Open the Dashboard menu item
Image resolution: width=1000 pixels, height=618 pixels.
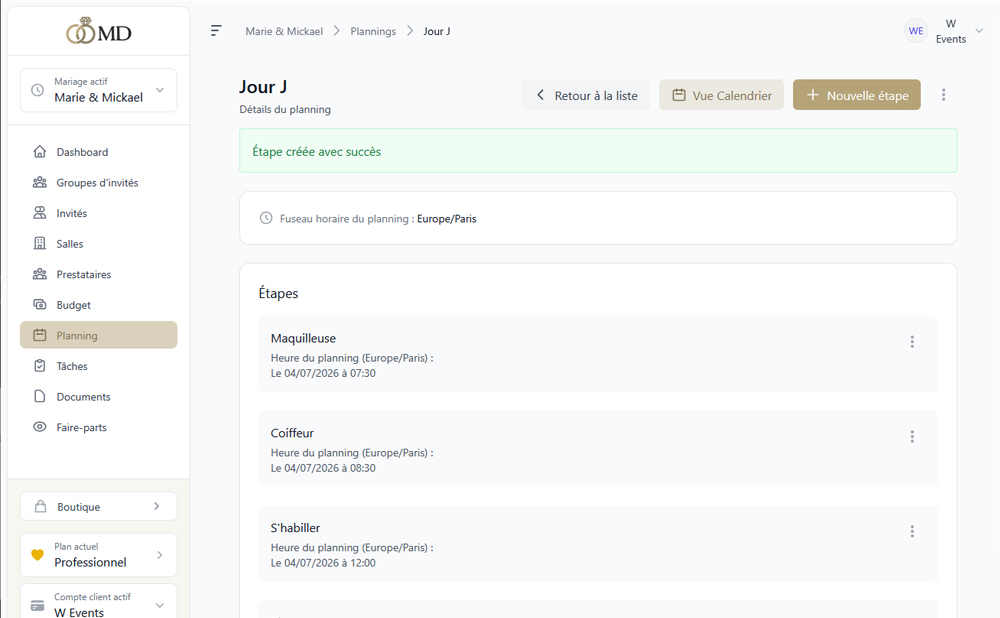click(x=98, y=152)
